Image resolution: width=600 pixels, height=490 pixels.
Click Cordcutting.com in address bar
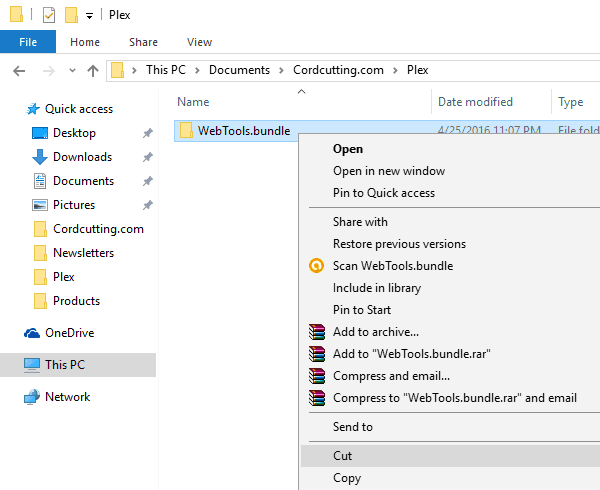338,70
